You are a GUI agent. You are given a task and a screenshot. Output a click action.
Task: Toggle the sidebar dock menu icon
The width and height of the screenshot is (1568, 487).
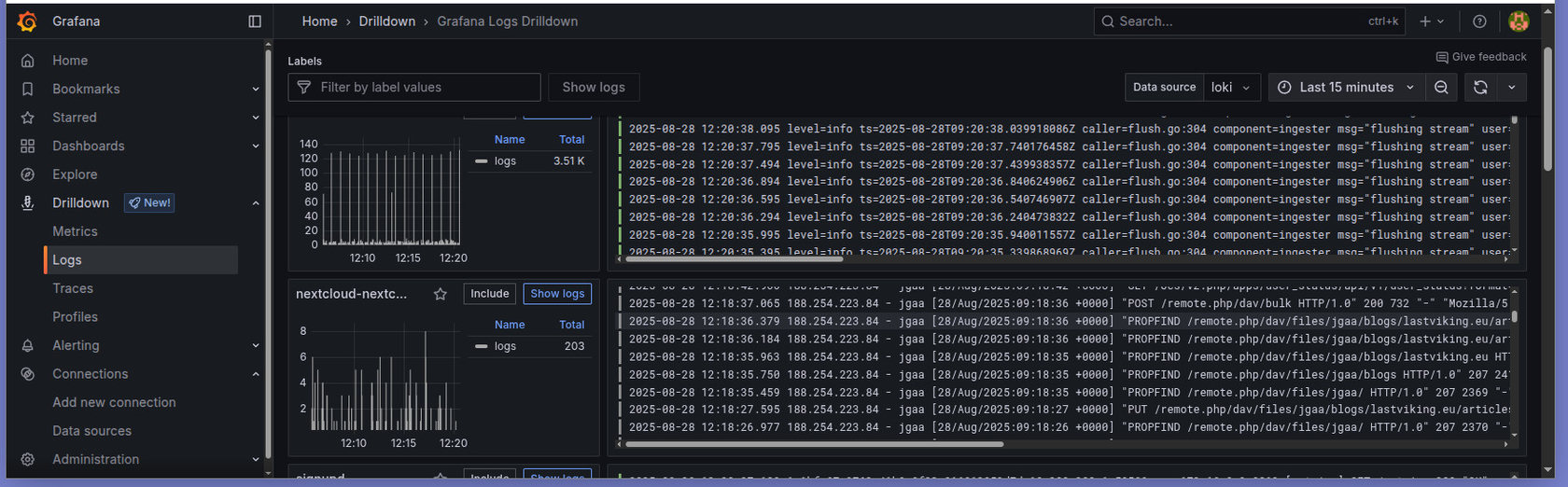coord(255,21)
